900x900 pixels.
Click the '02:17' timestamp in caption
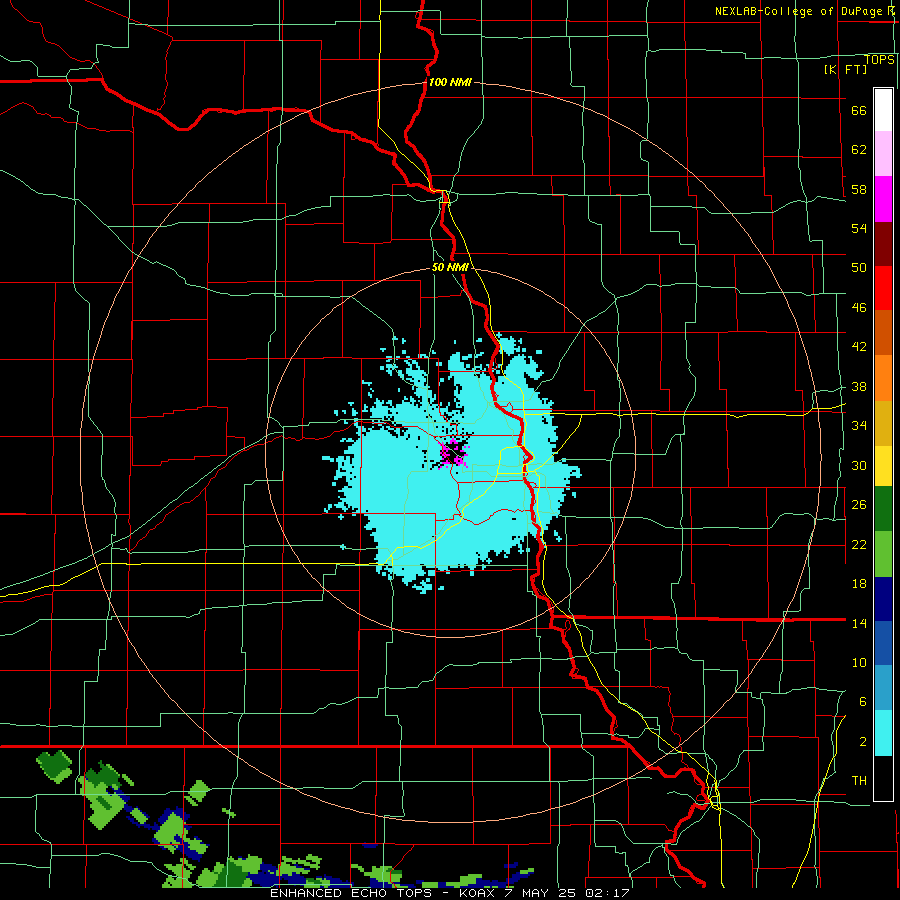coord(607,893)
